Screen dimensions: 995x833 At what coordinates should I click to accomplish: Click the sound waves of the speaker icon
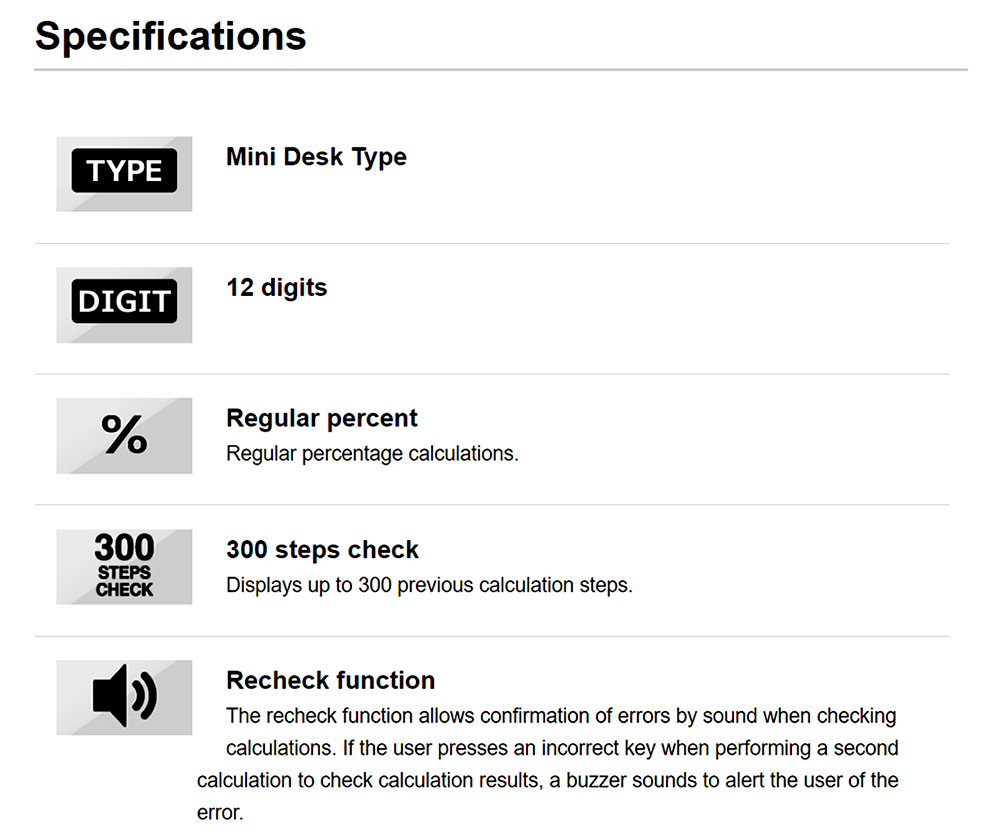click(145, 695)
